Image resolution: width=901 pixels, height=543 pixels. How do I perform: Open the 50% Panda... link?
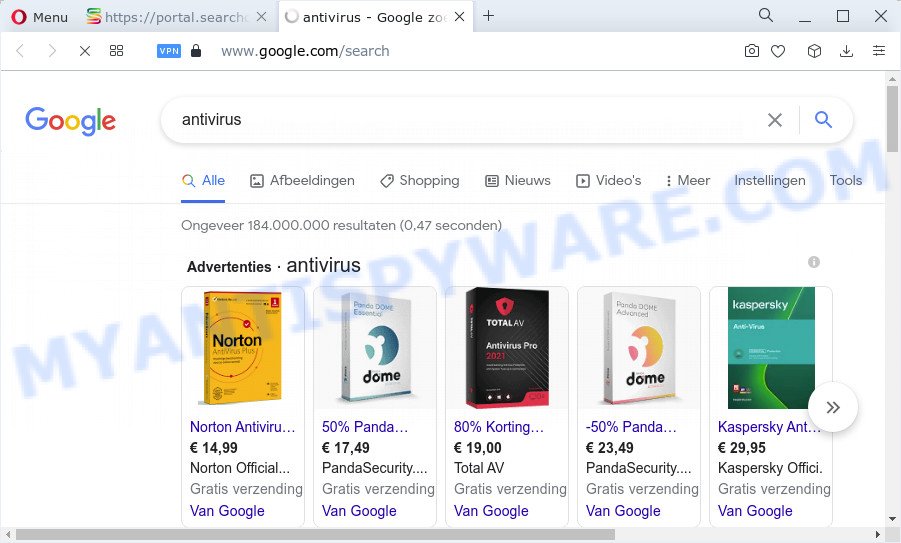(x=365, y=427)
